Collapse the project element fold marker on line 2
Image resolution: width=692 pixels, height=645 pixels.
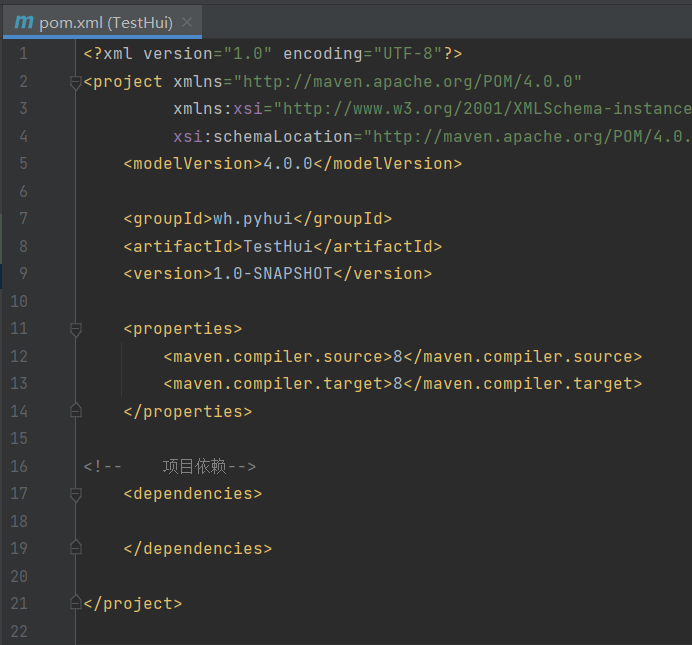click(x=76, y=82)
